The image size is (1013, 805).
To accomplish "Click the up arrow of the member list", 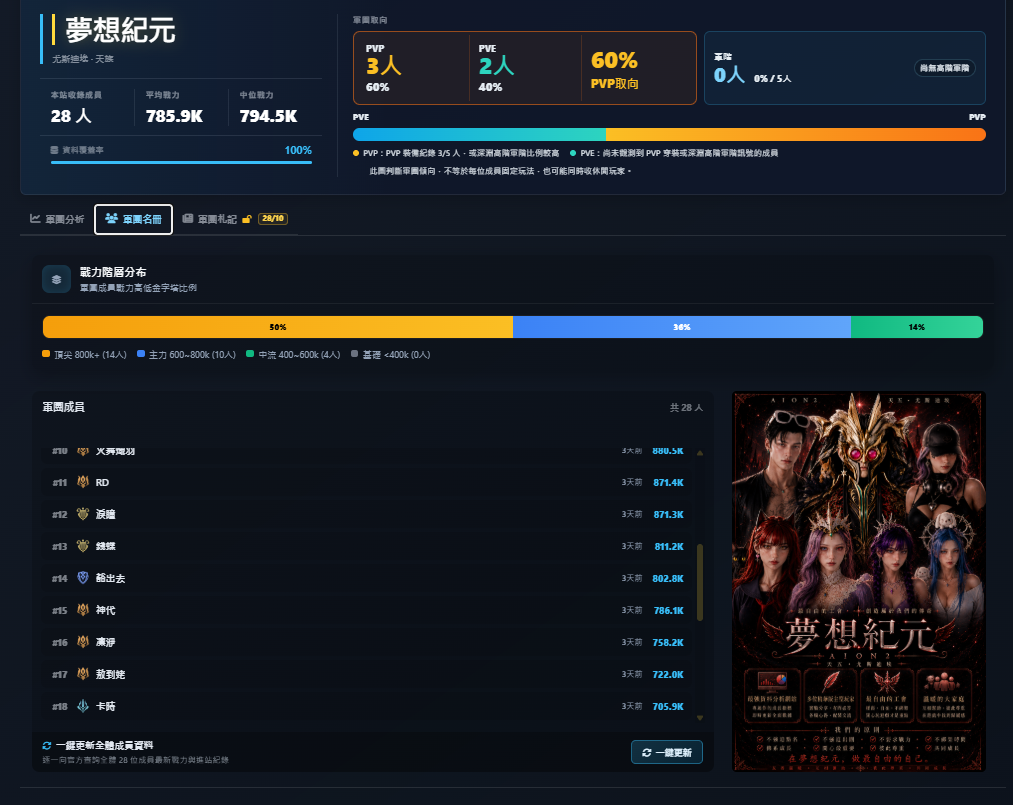I will [x=700, y=453].
